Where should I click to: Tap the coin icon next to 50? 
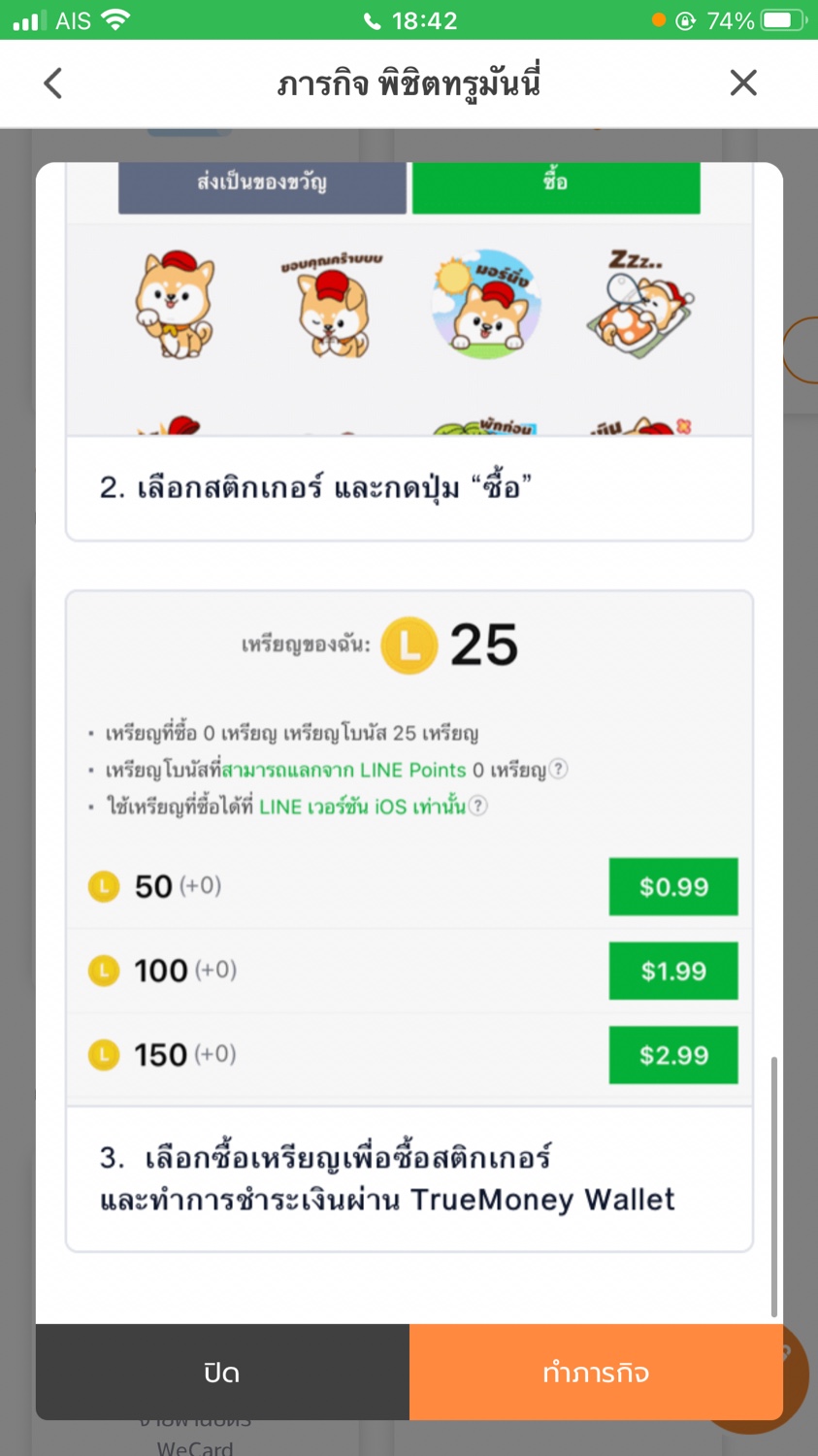(x=104, y=886)
